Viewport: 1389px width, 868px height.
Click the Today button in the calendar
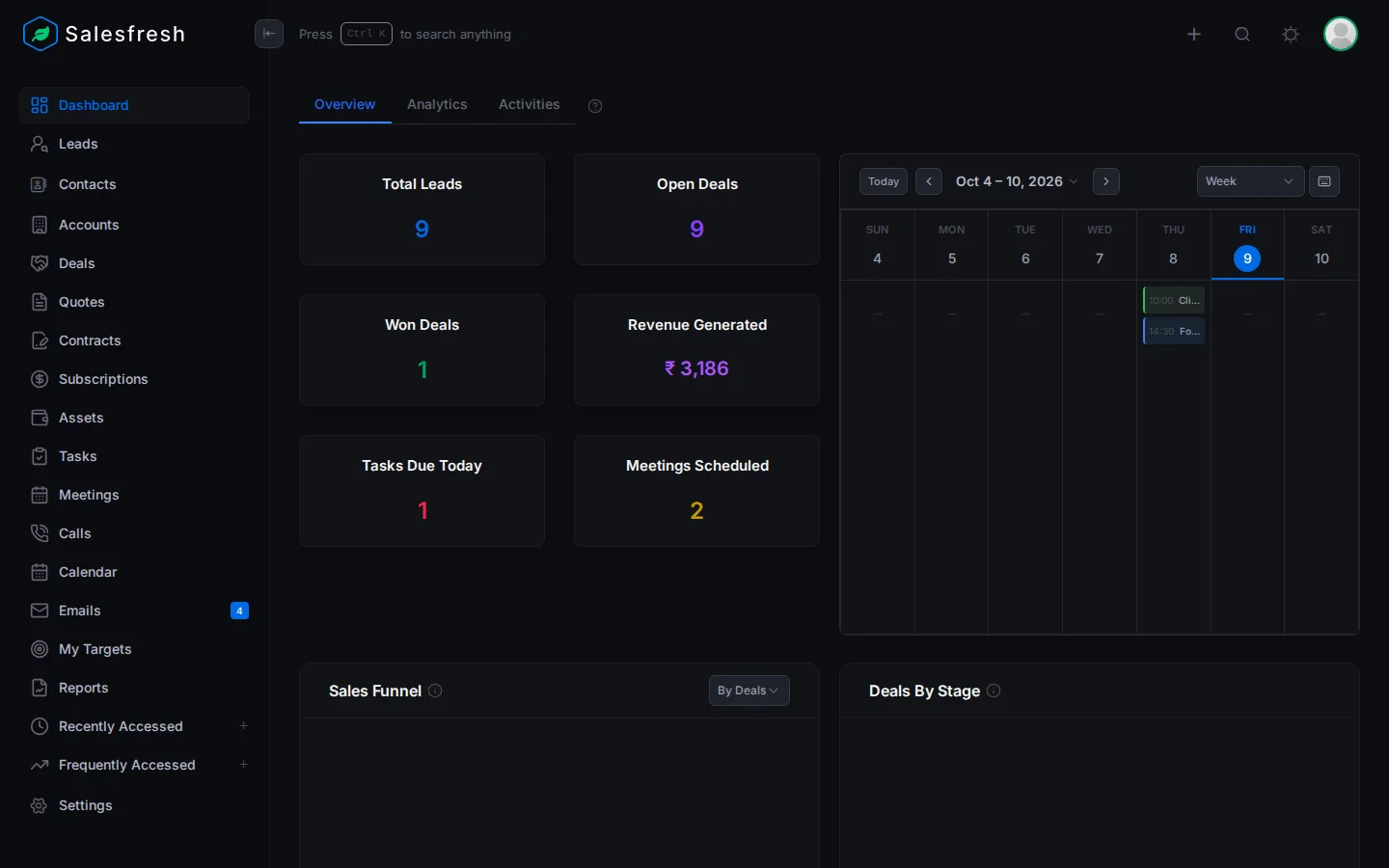pyautogui.click(x=884, y=181)
